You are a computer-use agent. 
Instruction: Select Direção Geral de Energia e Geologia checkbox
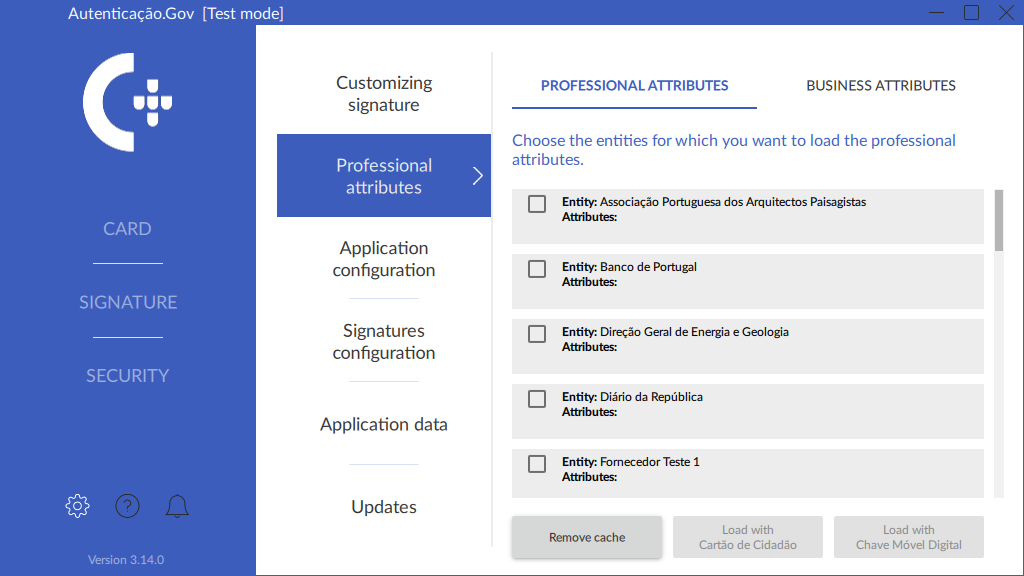click(x=537, y=334)
